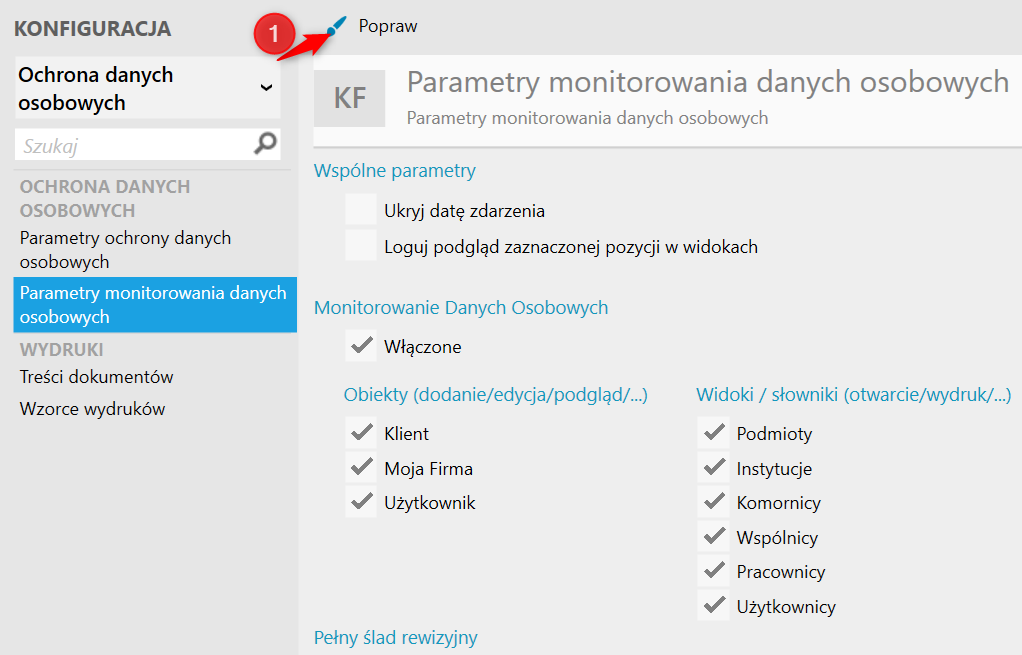Click the Popraw button label
Viewport: 1022px width, 655px height.
tap(388, 27)
